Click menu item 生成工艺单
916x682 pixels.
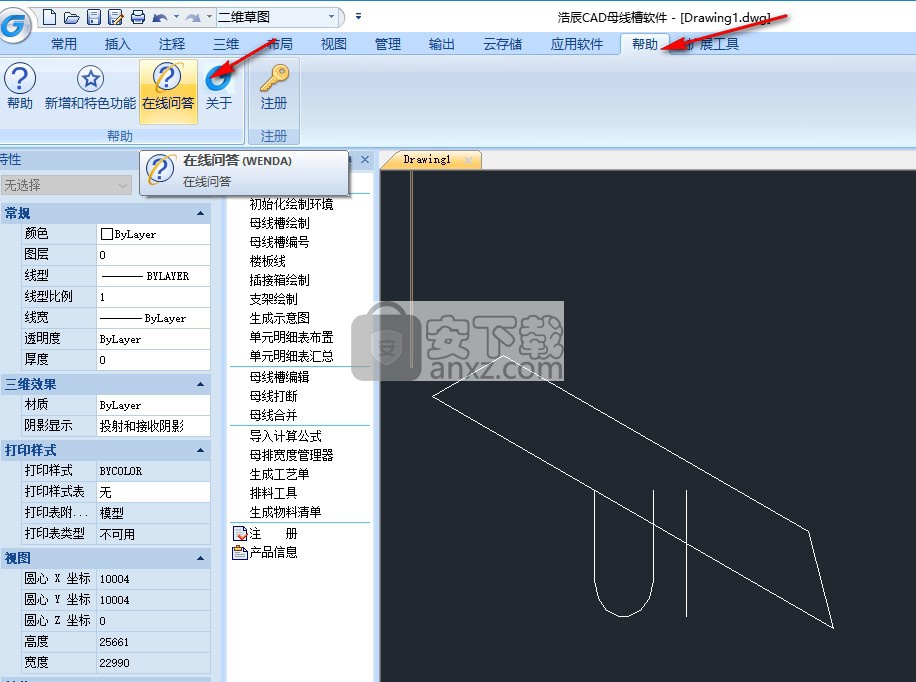279,474
